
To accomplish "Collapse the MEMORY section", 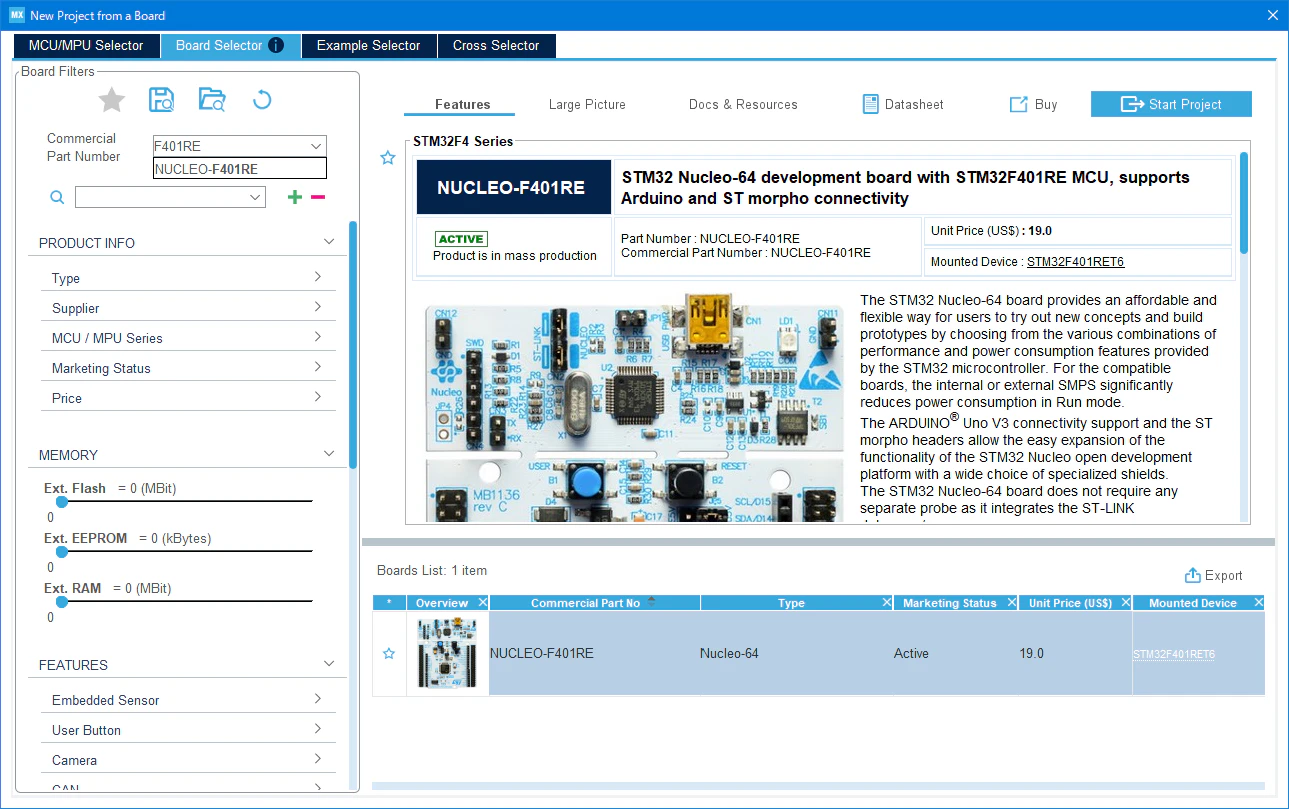I will (328, 454).
